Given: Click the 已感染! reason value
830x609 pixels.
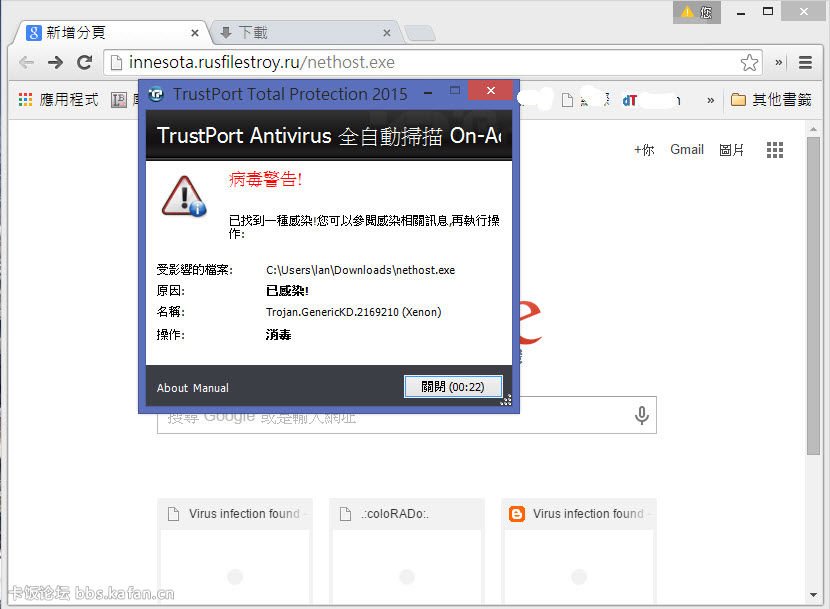Looking at the screenshot, I should (287, 291).
